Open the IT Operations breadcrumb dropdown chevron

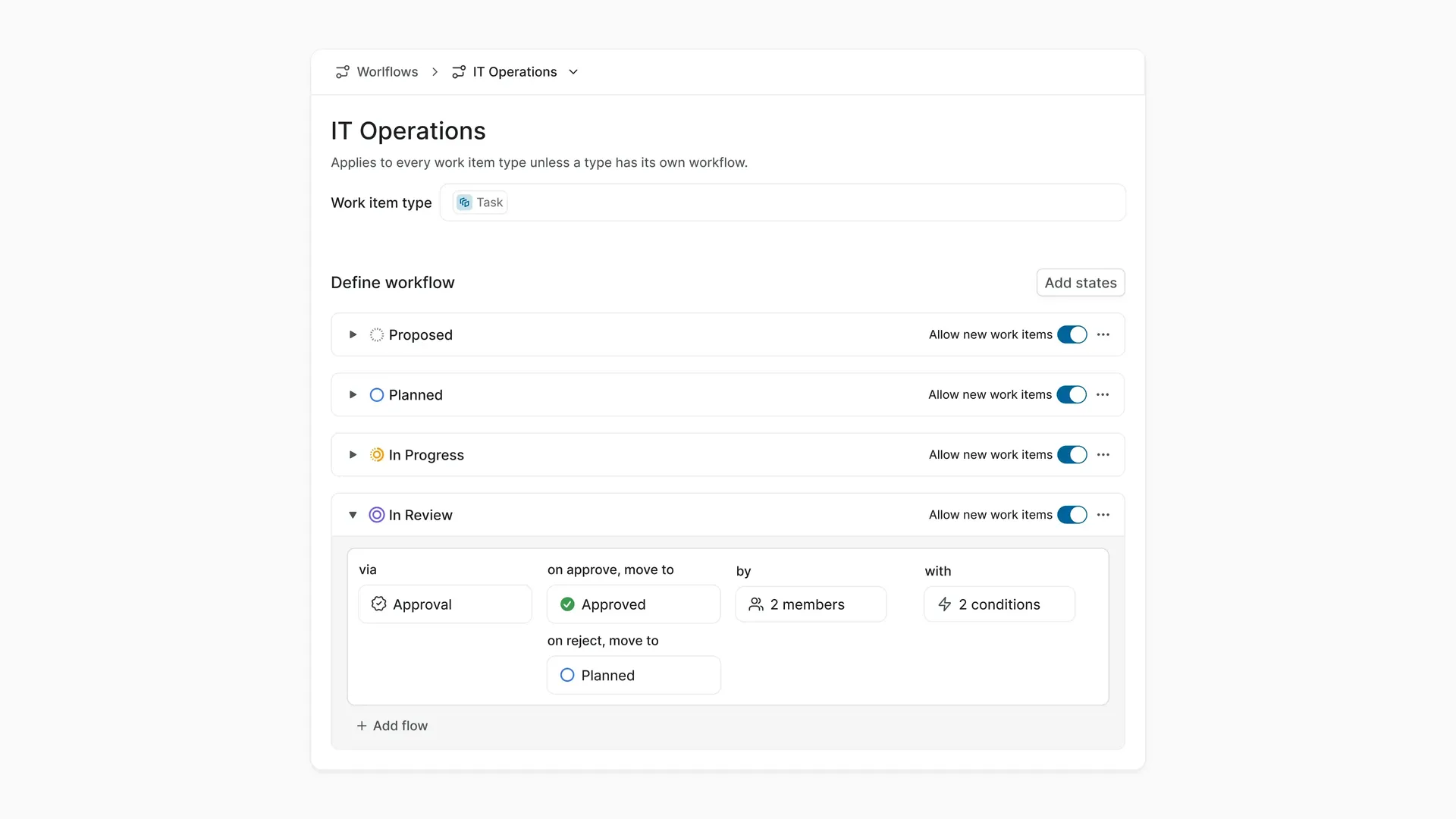pyautogui.click(x=573, y=72)
